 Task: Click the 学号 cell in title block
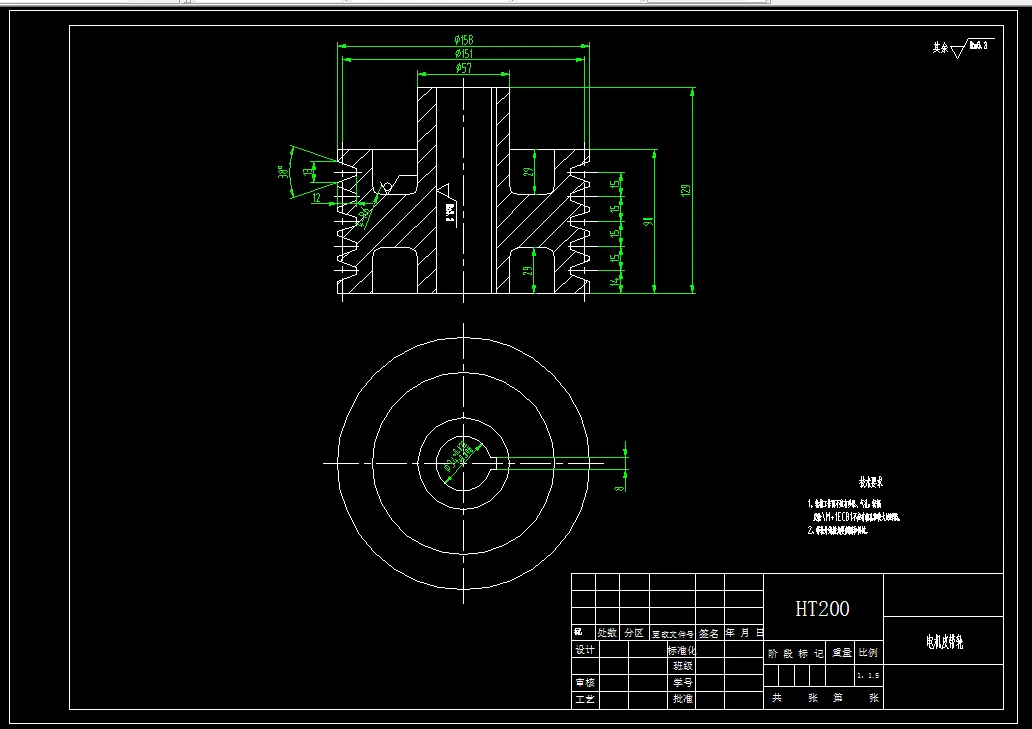click(683, 683)
